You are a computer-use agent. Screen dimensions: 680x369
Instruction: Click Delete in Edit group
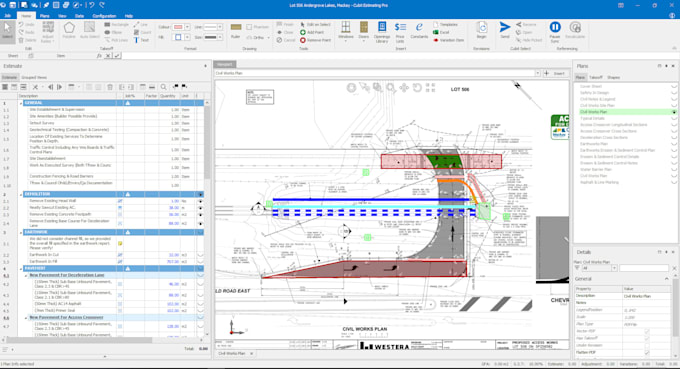(x=27, y=40)
